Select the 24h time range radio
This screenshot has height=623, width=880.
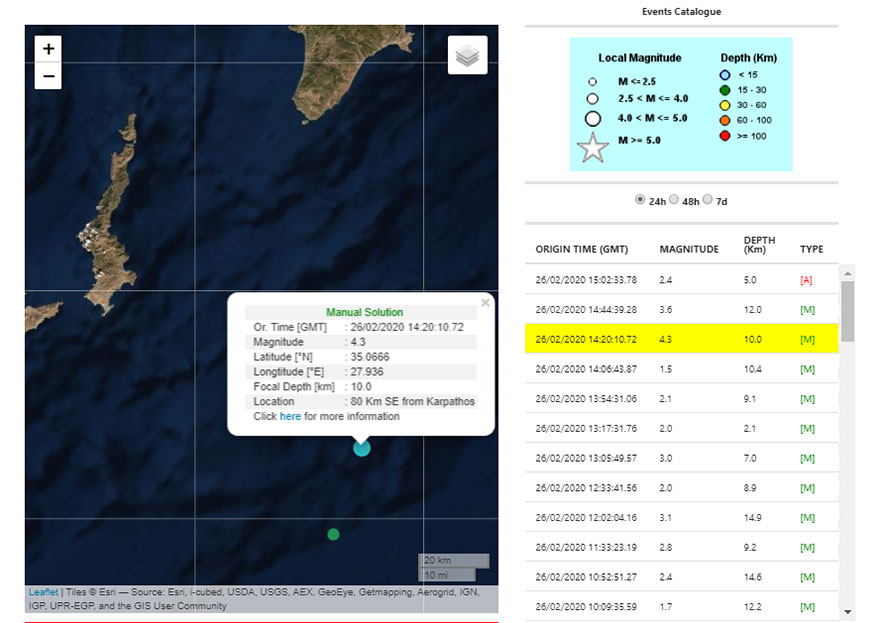(640, 200)
